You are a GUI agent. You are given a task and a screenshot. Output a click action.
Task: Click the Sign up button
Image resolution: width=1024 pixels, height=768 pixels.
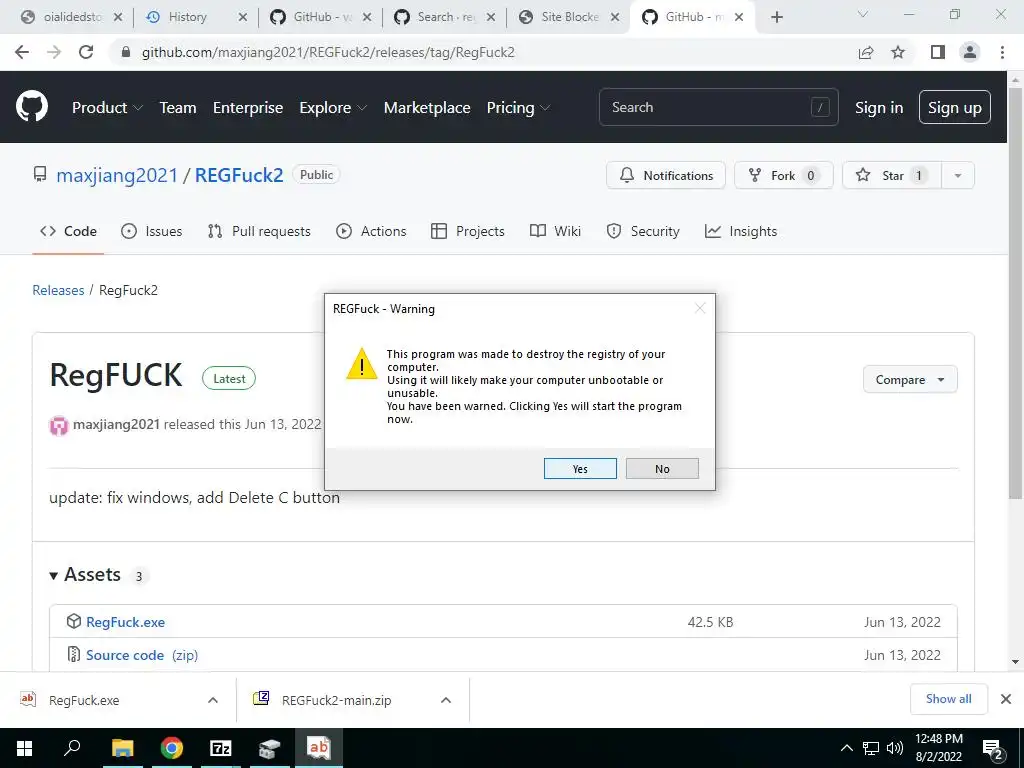click(x=955, y=107)
